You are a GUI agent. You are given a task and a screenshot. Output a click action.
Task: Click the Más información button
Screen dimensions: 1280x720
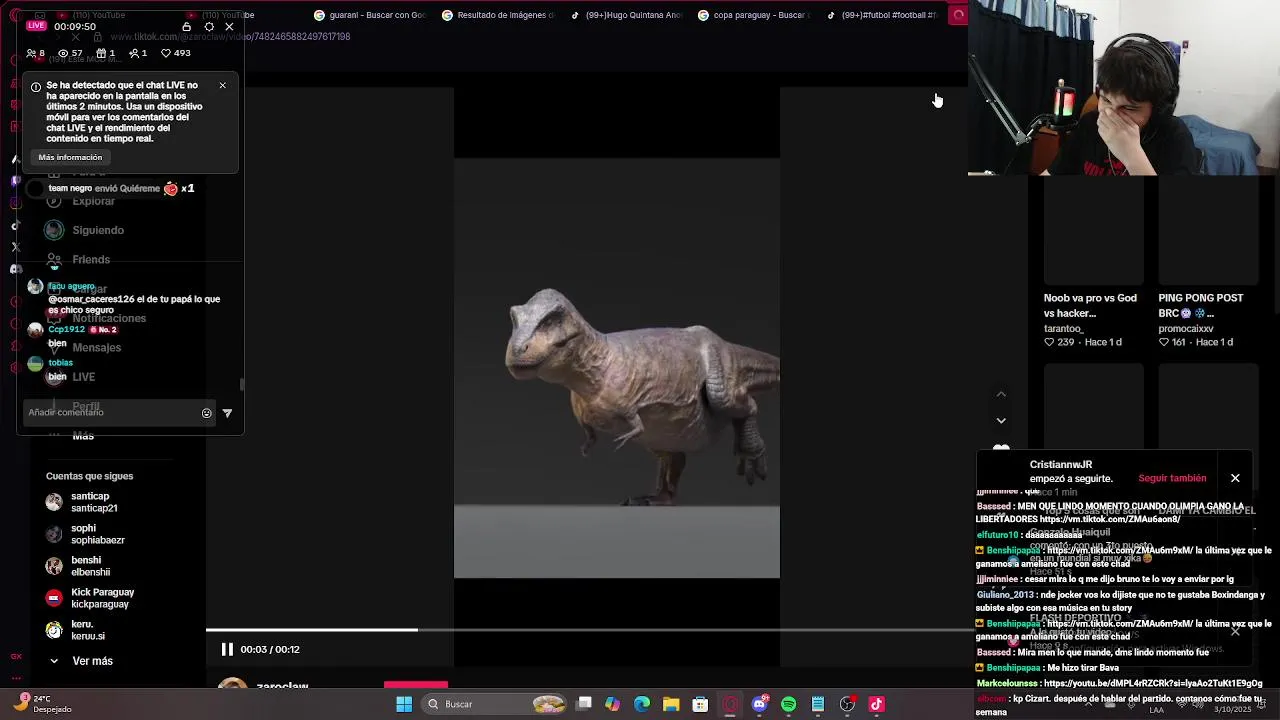coord(70,157)
